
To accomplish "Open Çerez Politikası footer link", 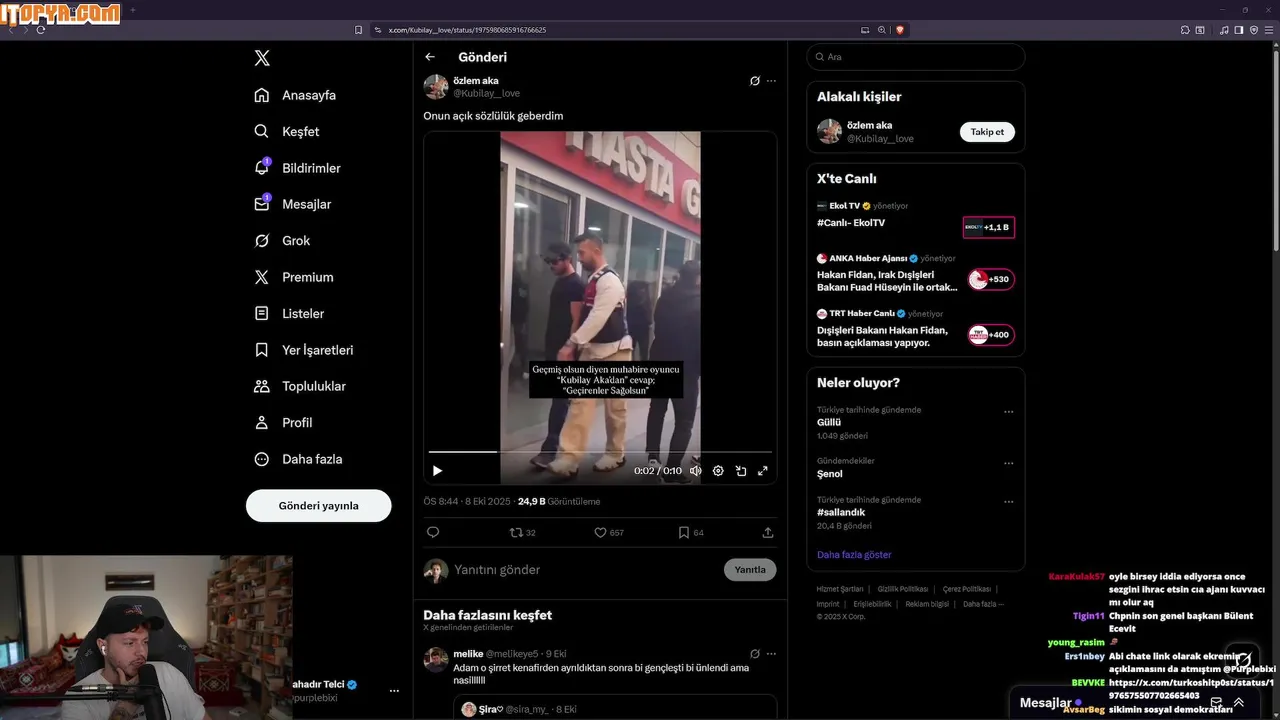I will coord(967,589).
